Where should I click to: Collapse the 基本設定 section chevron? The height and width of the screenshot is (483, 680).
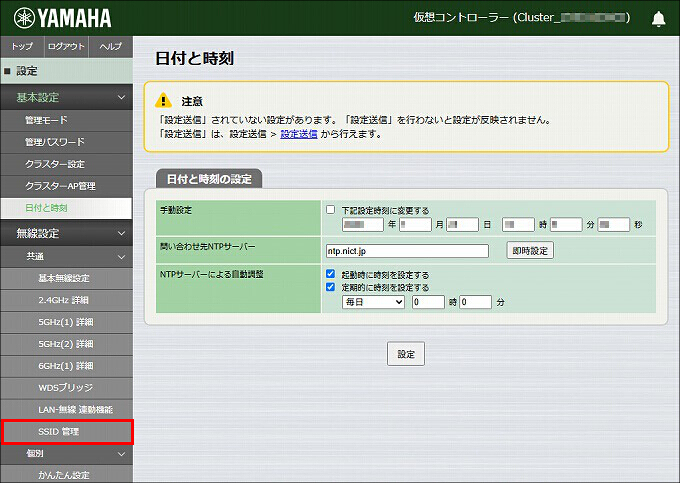coord(121,97)
